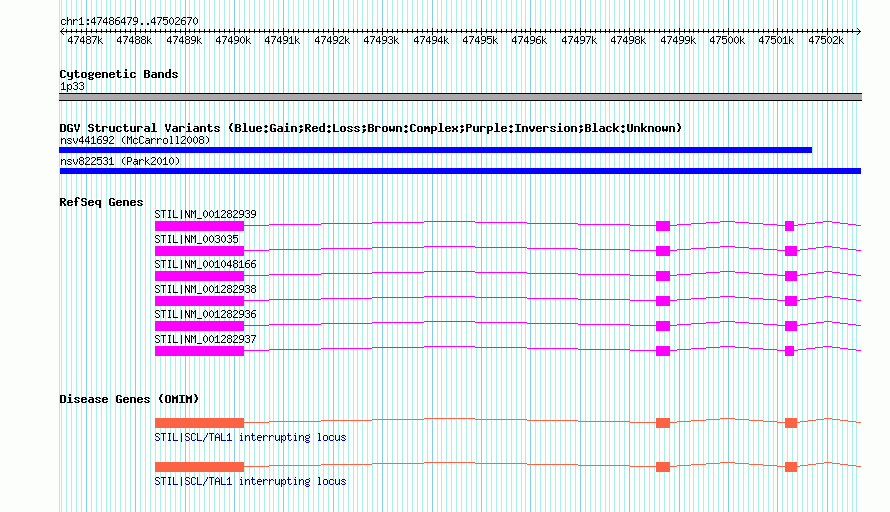Click the 47493k ruler tick label
The height and width of the screenshot is (512, 890).
click(x=381, y=40)
